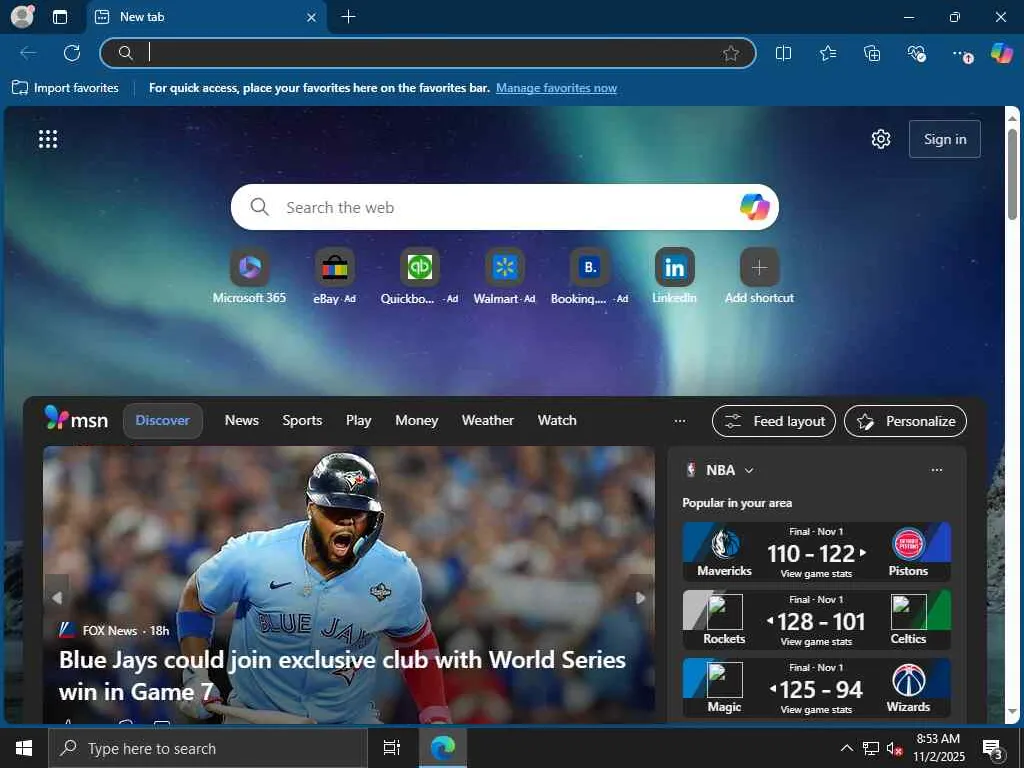Click the msn logo
Screen dimensions: 1024x768
pyautogui.click(x=76, y=419)
